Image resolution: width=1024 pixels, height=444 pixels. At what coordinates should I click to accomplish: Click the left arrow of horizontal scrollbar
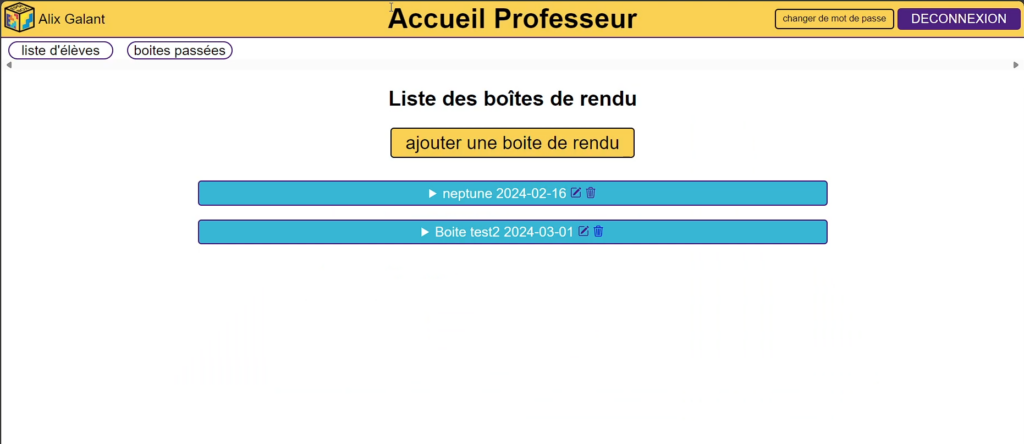click(8, 65)
